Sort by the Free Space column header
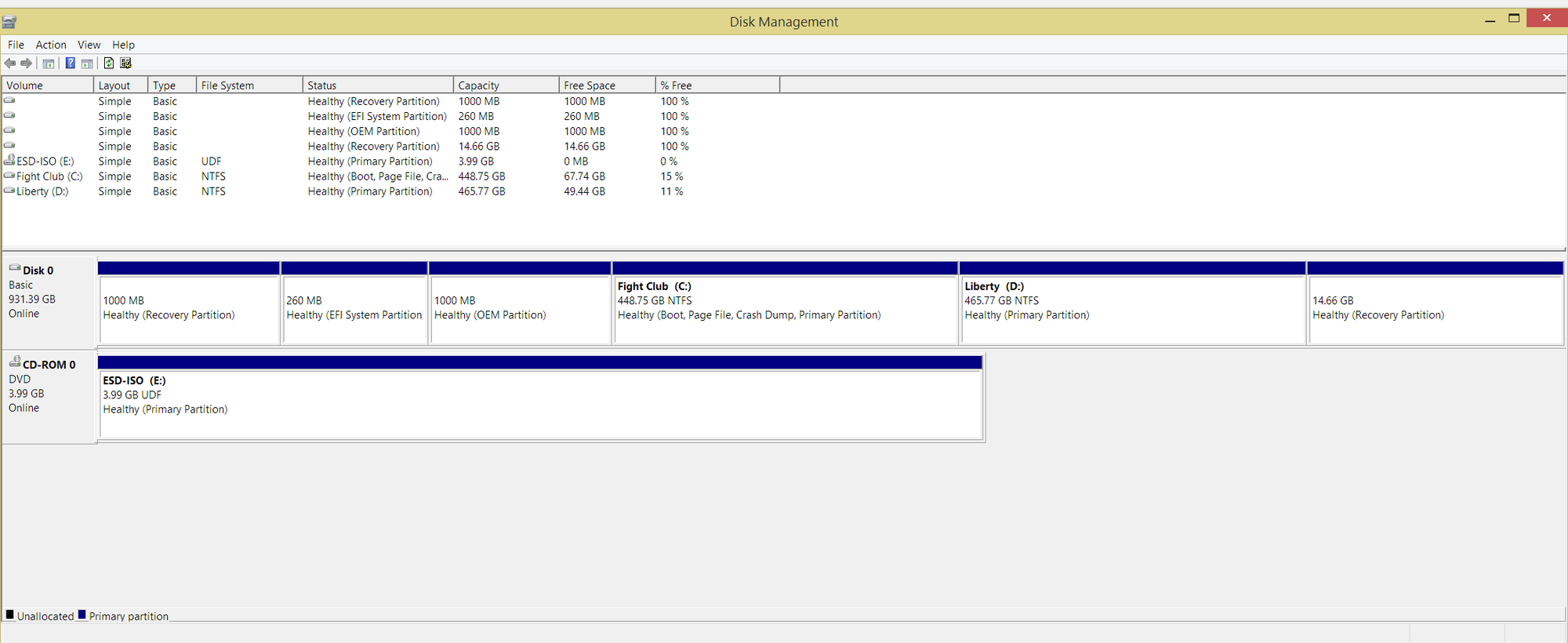Screen dimensions: 1568x643 pos(608,85)
